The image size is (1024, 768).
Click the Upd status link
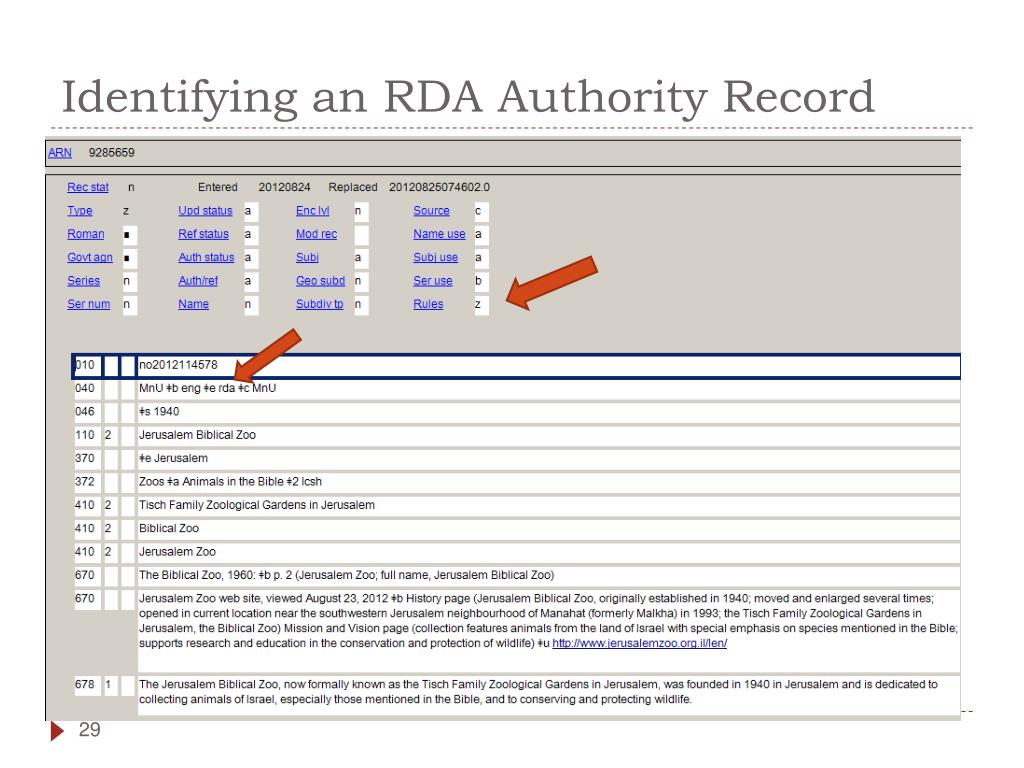click(x=205, y=211)
